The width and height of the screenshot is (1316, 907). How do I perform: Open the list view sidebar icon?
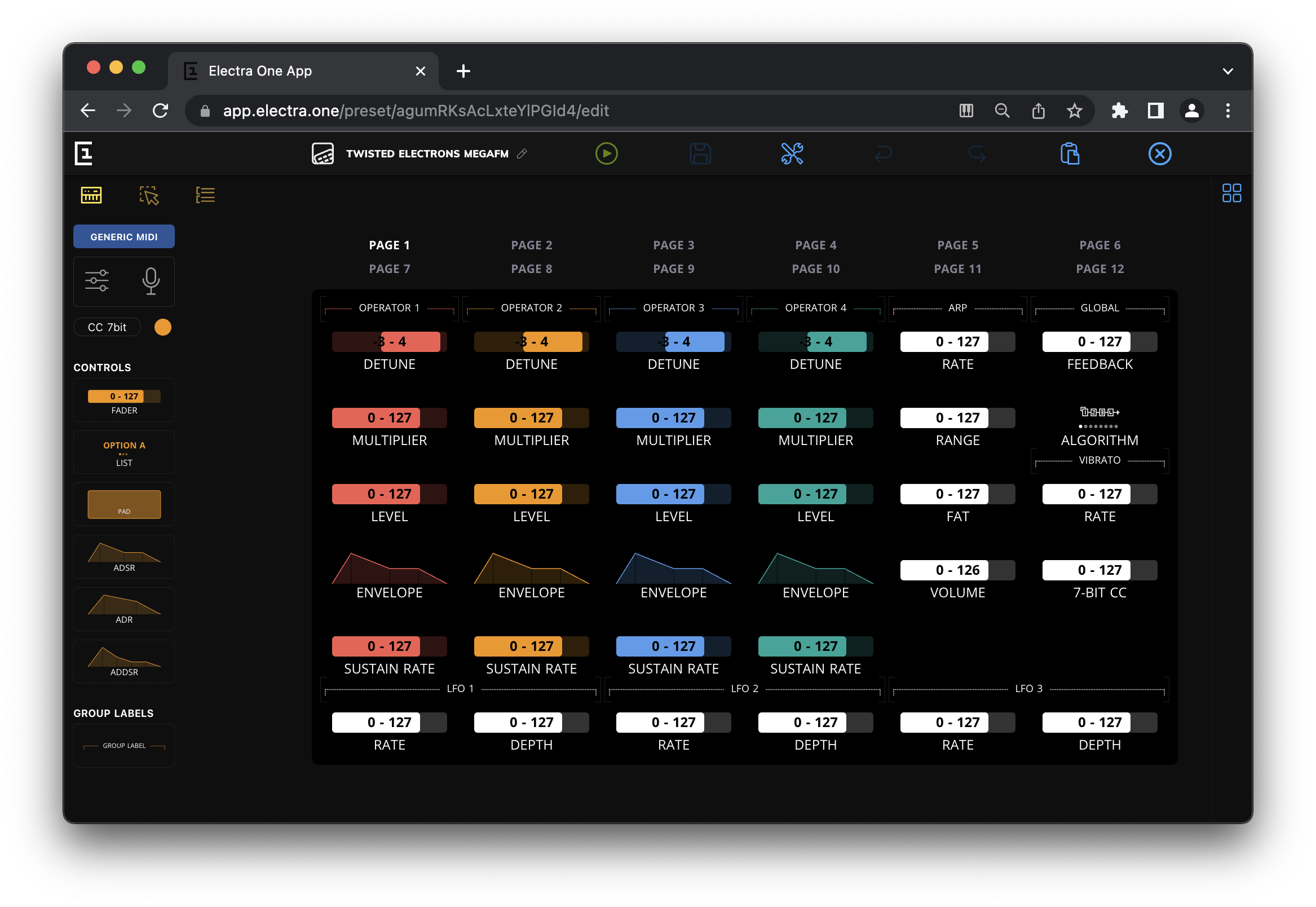205,195
